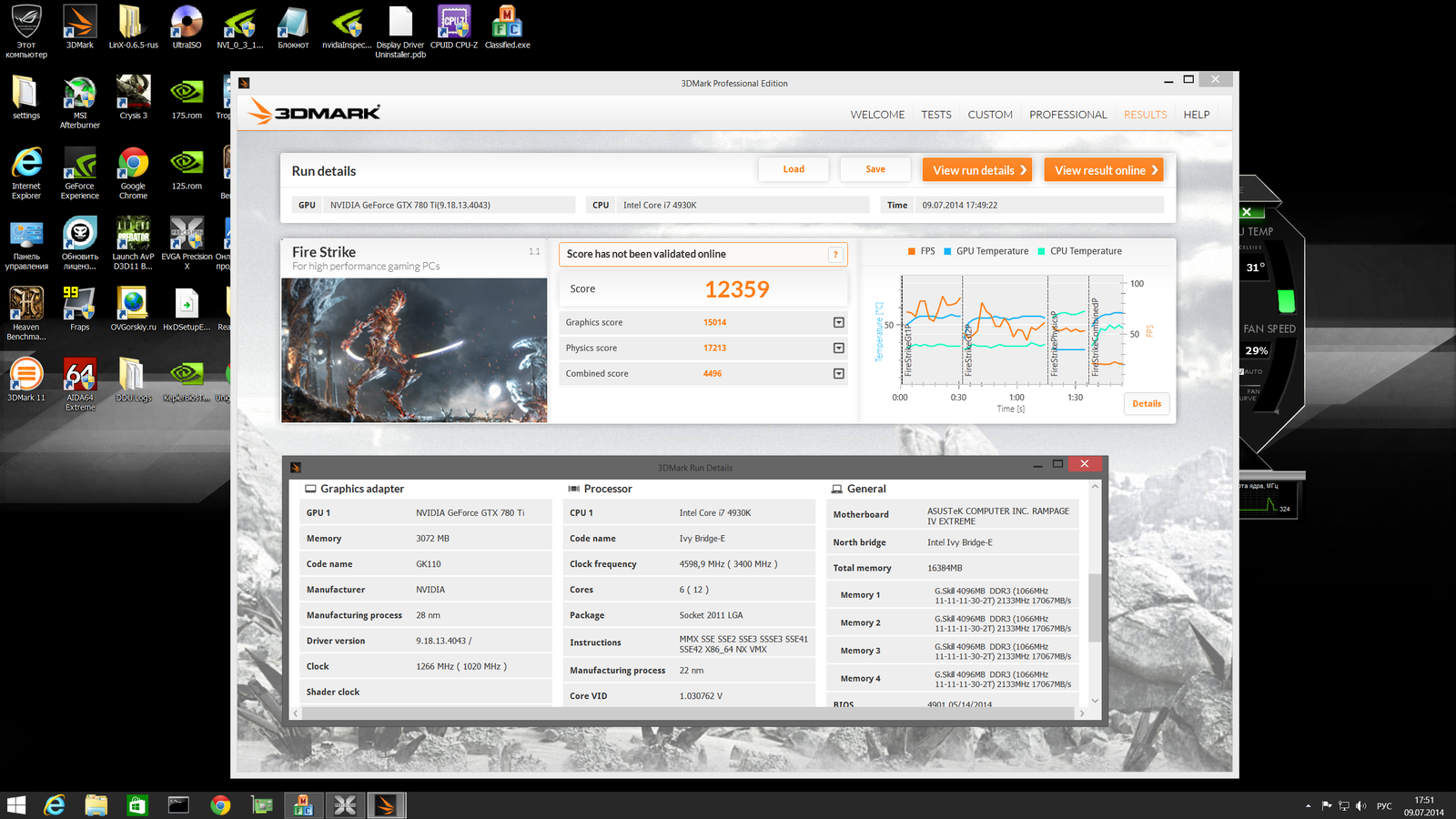Click score validation help question mark
This screenshot has width=1456, height=819.
point(835,255)
